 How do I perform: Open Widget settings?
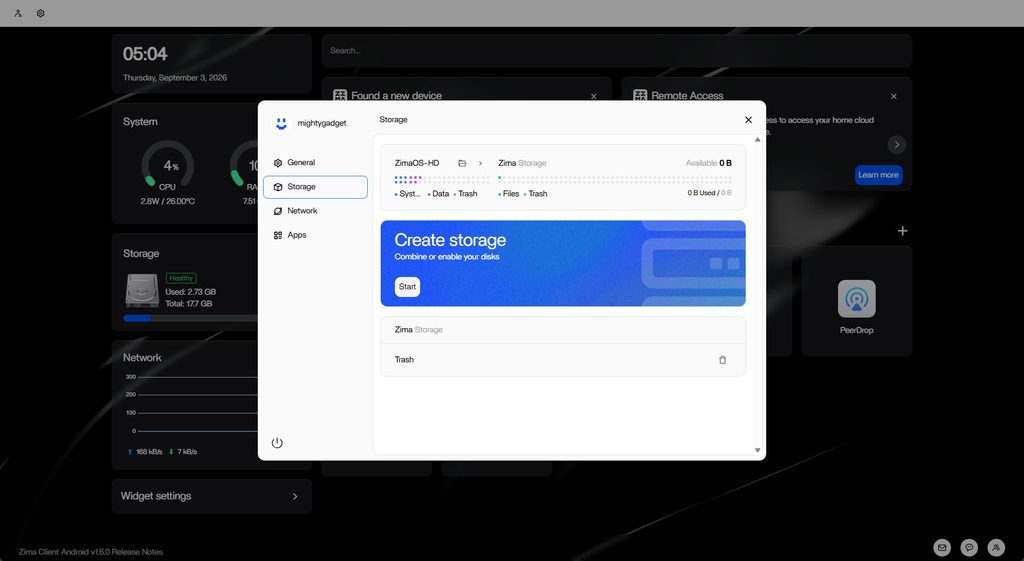point(212,496)
